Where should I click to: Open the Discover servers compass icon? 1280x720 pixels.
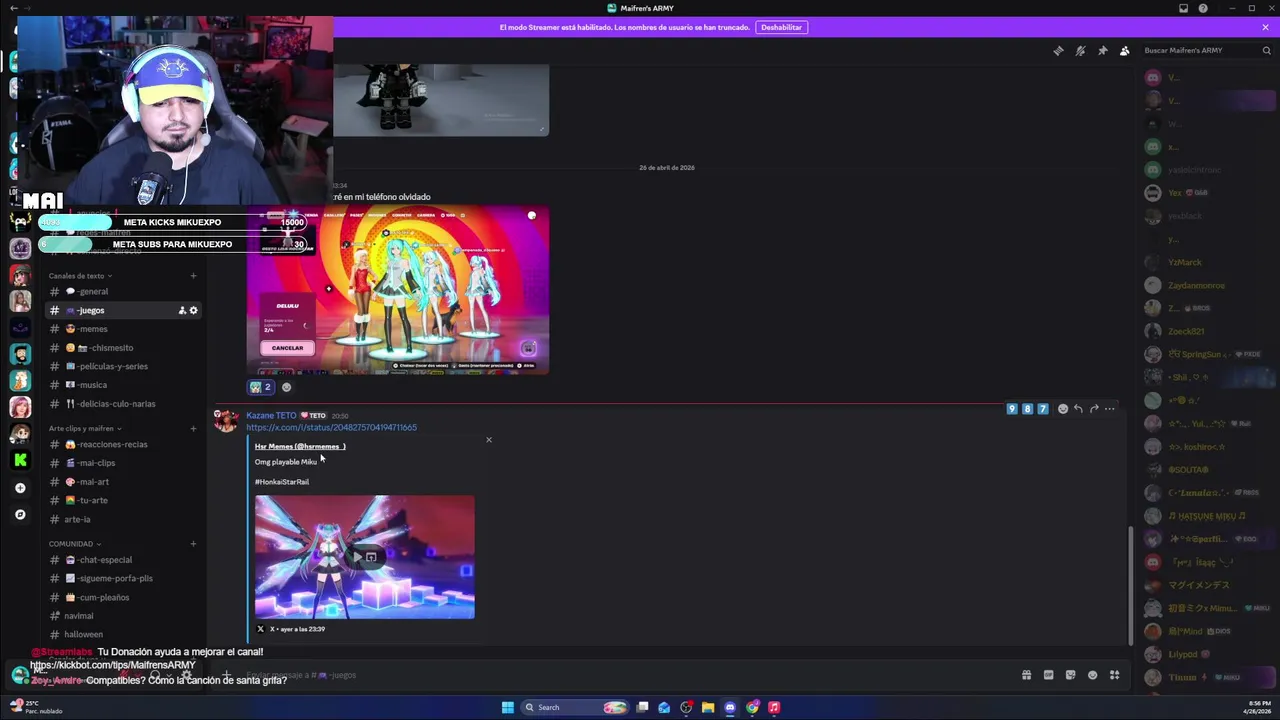20,514
